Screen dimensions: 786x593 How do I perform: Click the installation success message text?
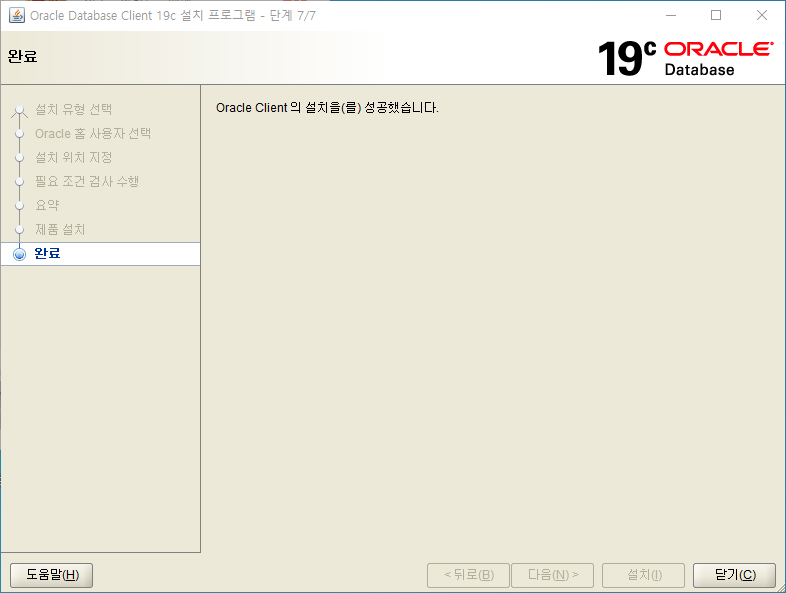pyautogui.click(x=327, y=108)
